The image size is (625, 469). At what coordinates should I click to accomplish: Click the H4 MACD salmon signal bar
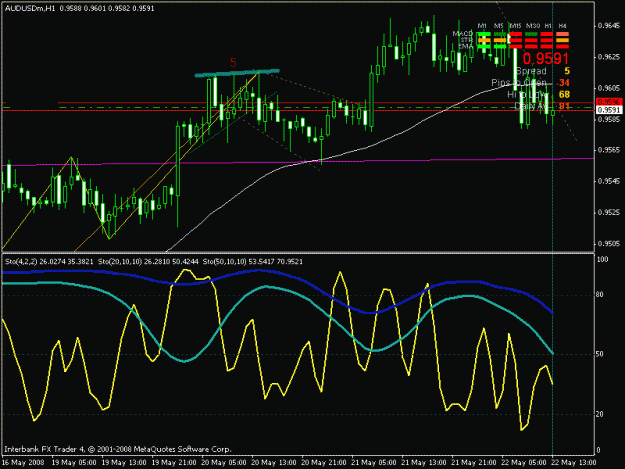click(562, 34)
